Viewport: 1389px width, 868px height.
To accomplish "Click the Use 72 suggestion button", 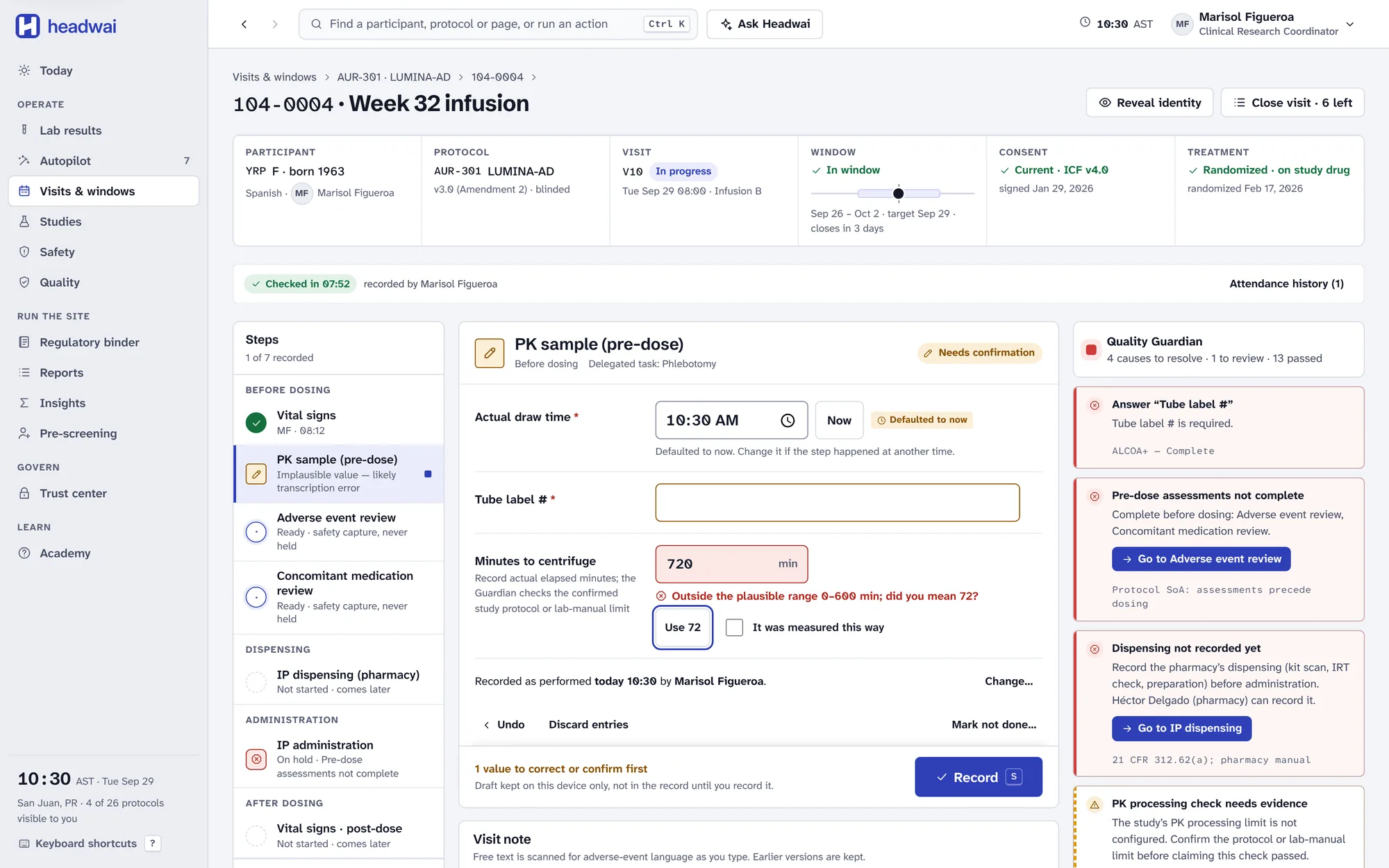I will [683, 628].
